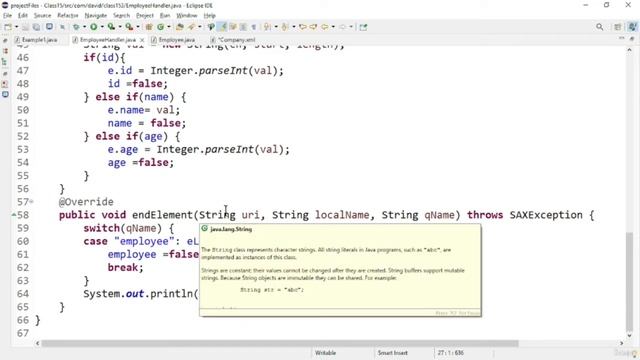Run the program with green Run icon
Image resolution: width=640 pixels, height=360 pixels.
point(93,27)
